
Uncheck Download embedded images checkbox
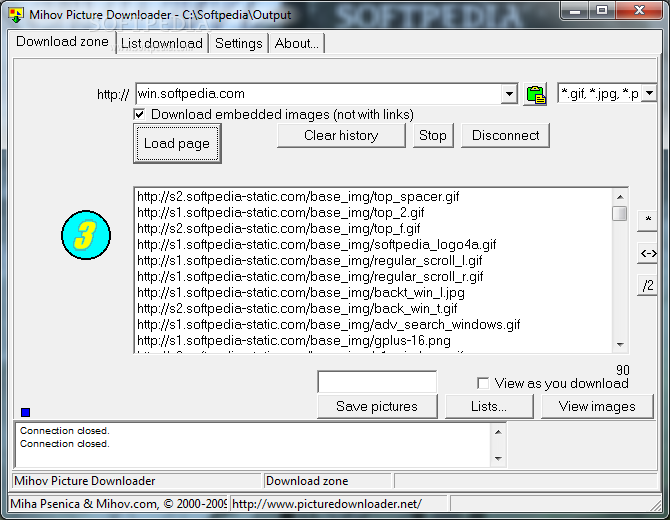(x=139, y=114)
